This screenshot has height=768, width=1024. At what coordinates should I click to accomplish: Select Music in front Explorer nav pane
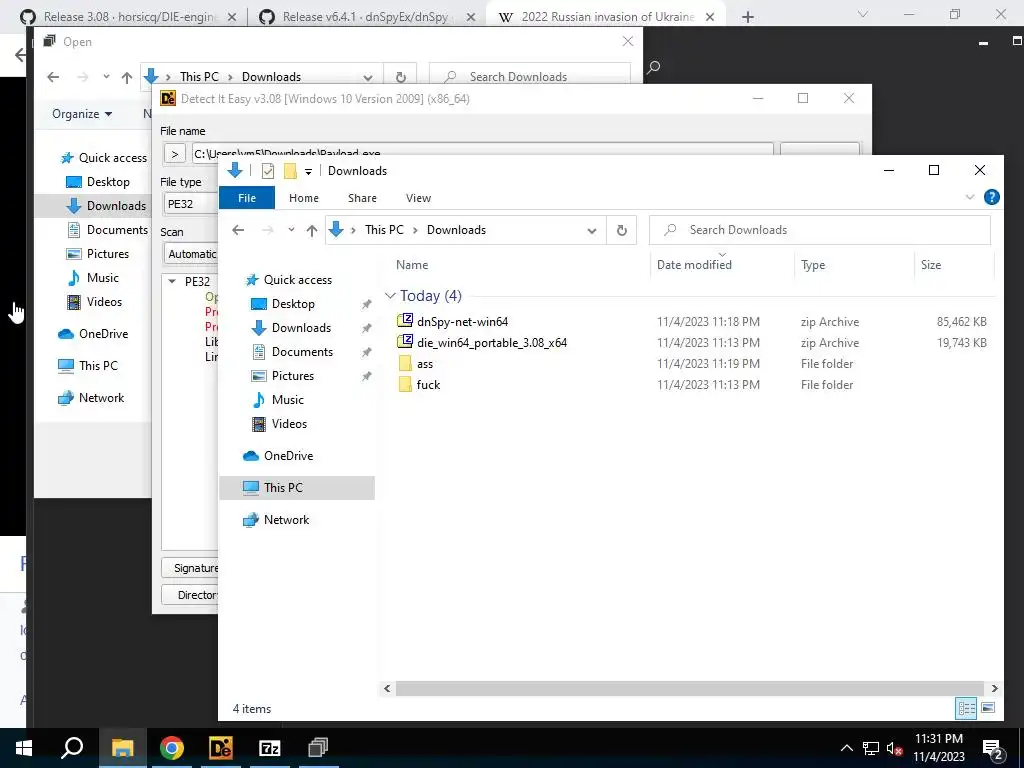287,400
